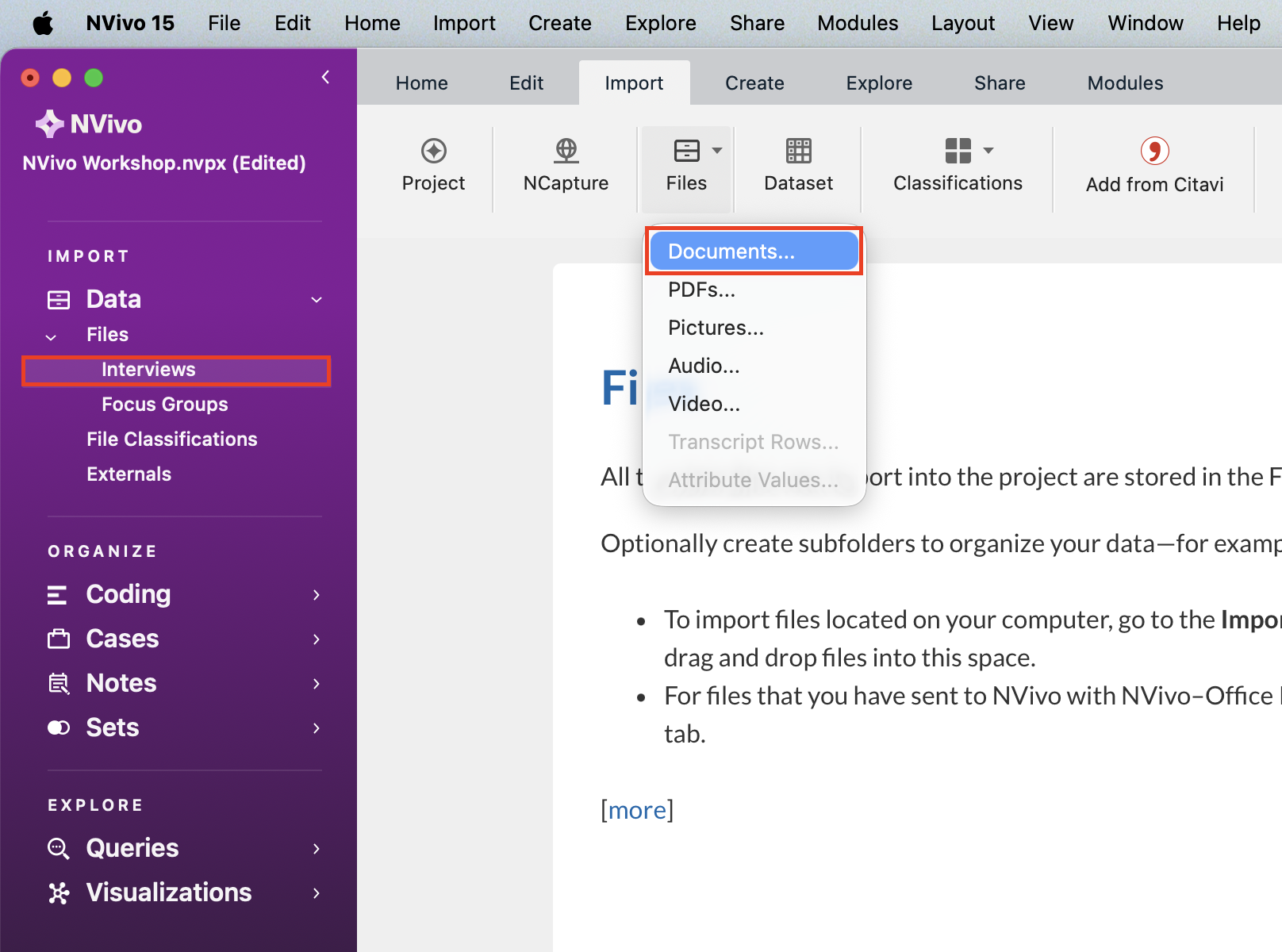Click the Cases briefcase icon
Viewport: 1282px width, 952px height.
pos(59,639)
